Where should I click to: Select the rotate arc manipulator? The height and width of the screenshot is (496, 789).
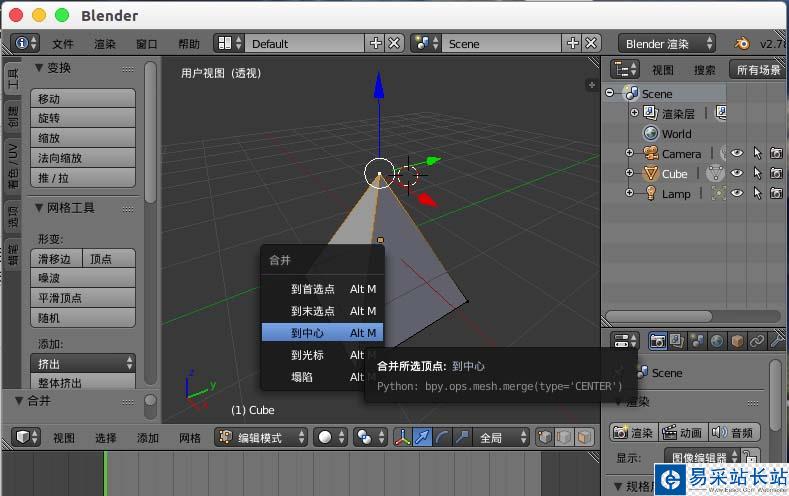(x=442, y=437)
